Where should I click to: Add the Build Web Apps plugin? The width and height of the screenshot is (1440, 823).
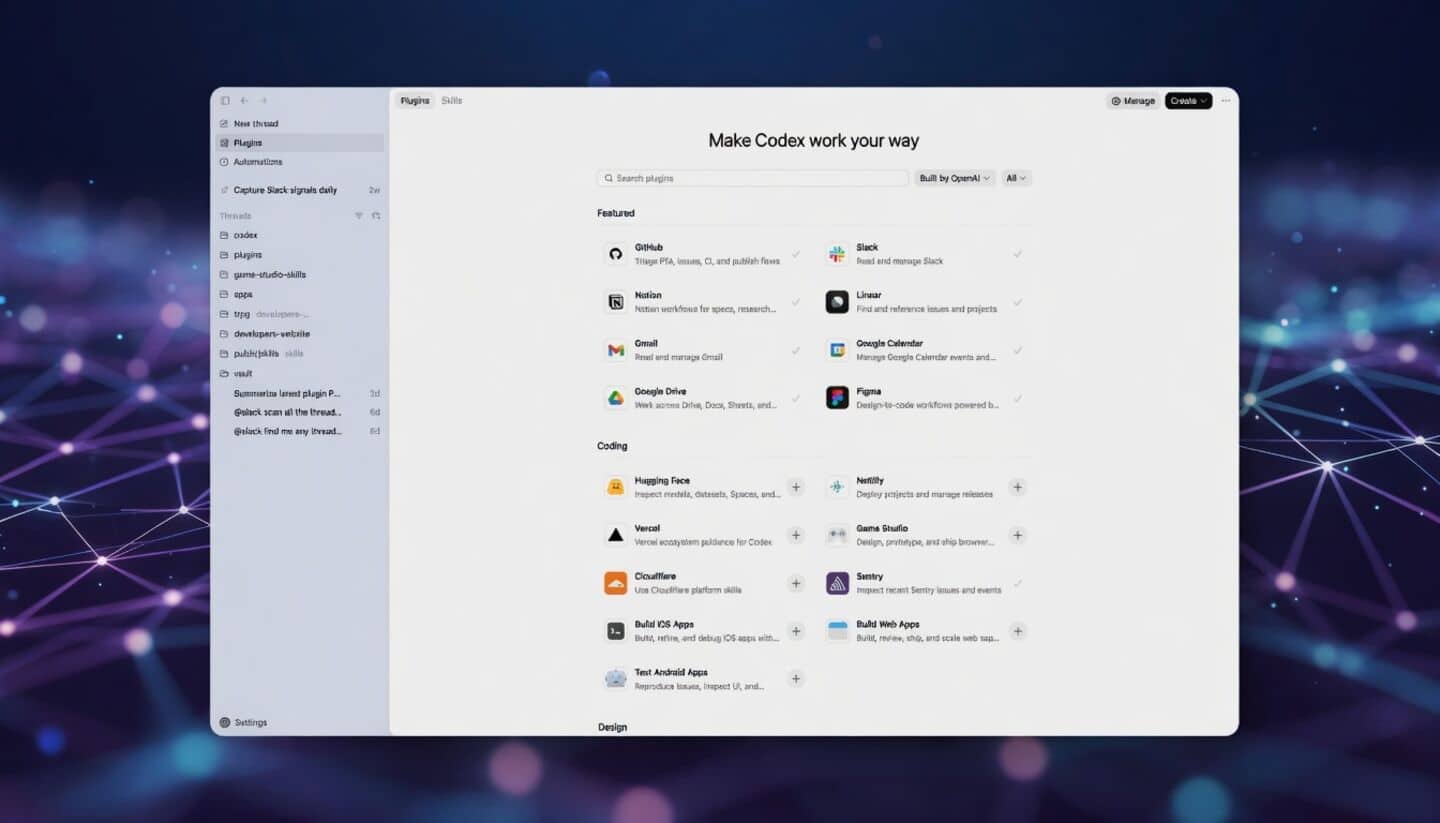pos(1017,631)
